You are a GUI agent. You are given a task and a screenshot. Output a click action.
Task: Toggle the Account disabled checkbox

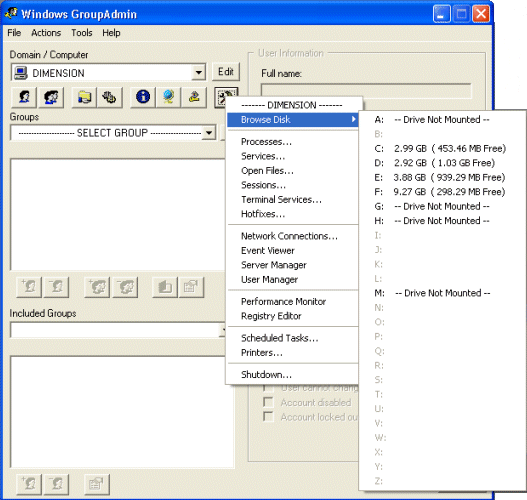268,402
